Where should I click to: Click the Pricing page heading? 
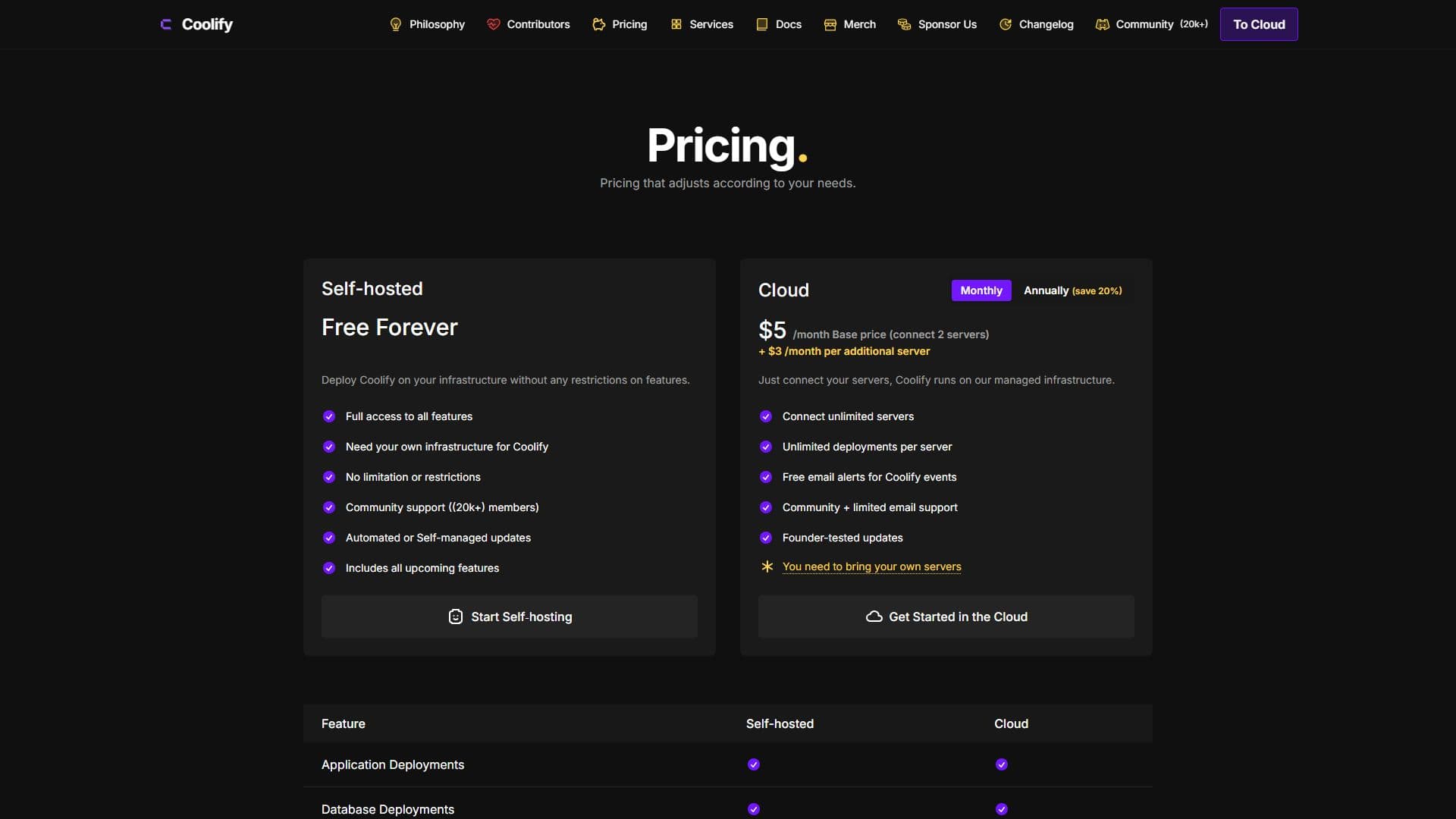click(727, 145)
